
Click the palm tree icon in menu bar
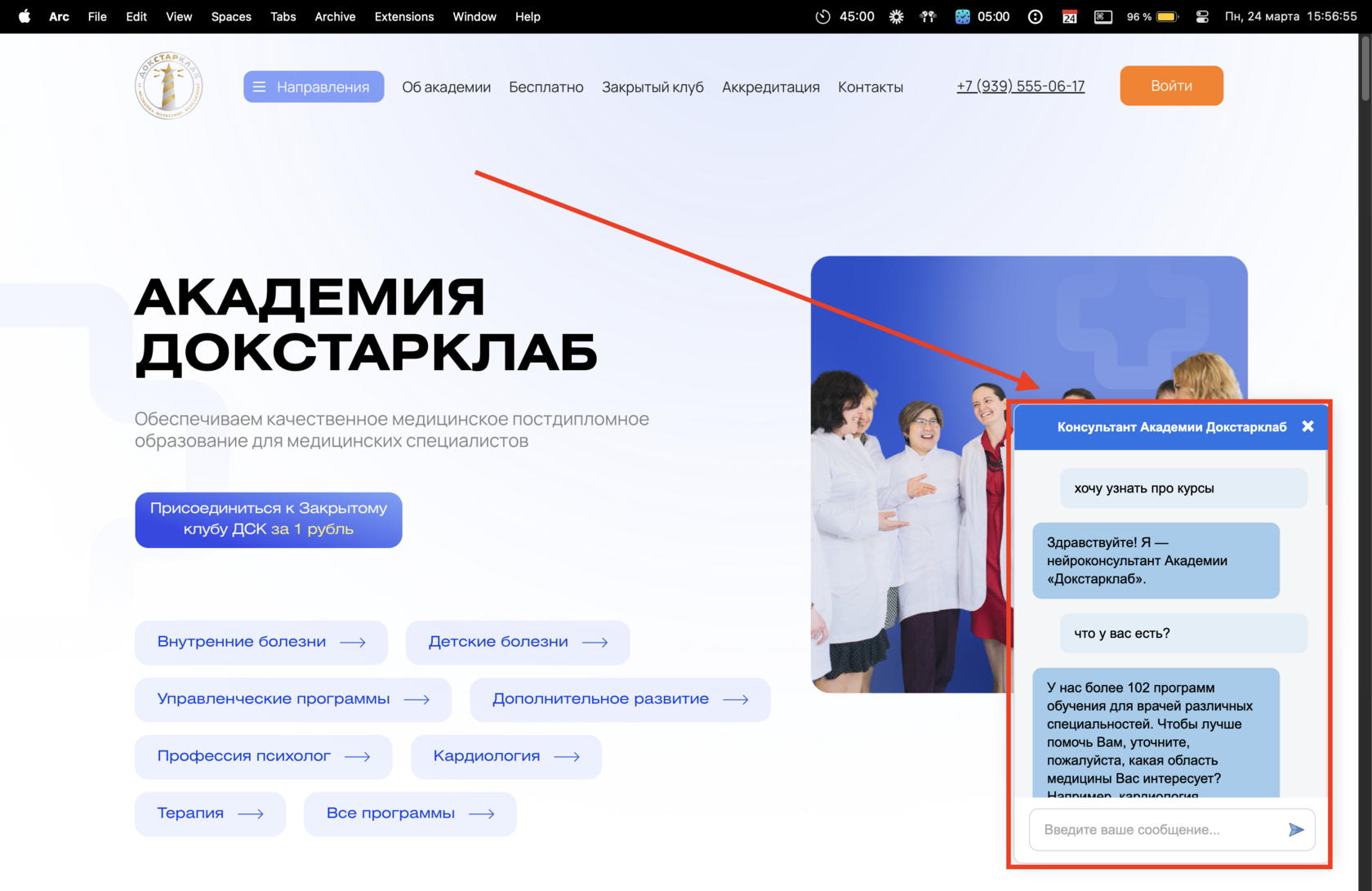(928, 16)
